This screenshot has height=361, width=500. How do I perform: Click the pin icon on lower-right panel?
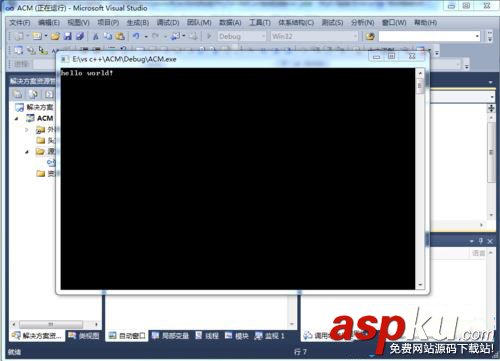tap(481, 241)
